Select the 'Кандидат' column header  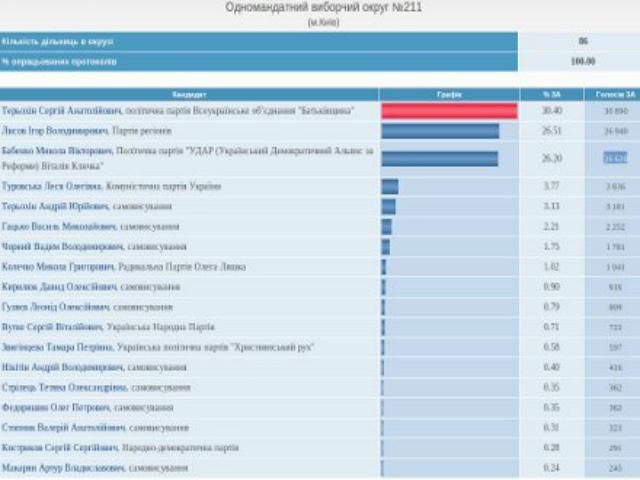point(190,92)
